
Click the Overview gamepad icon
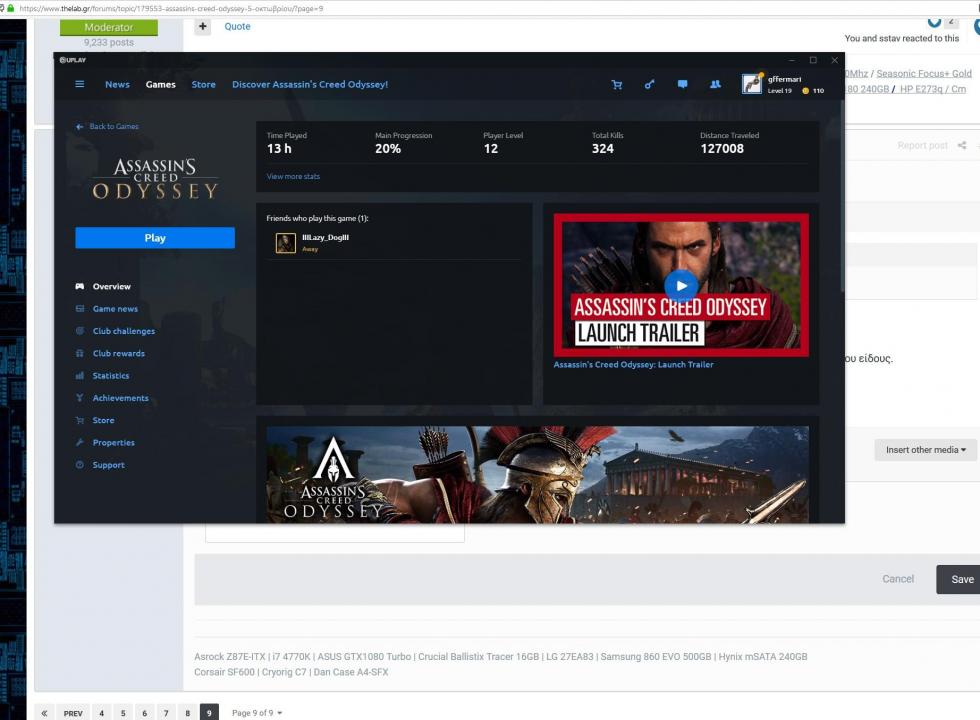pos(79,286)
